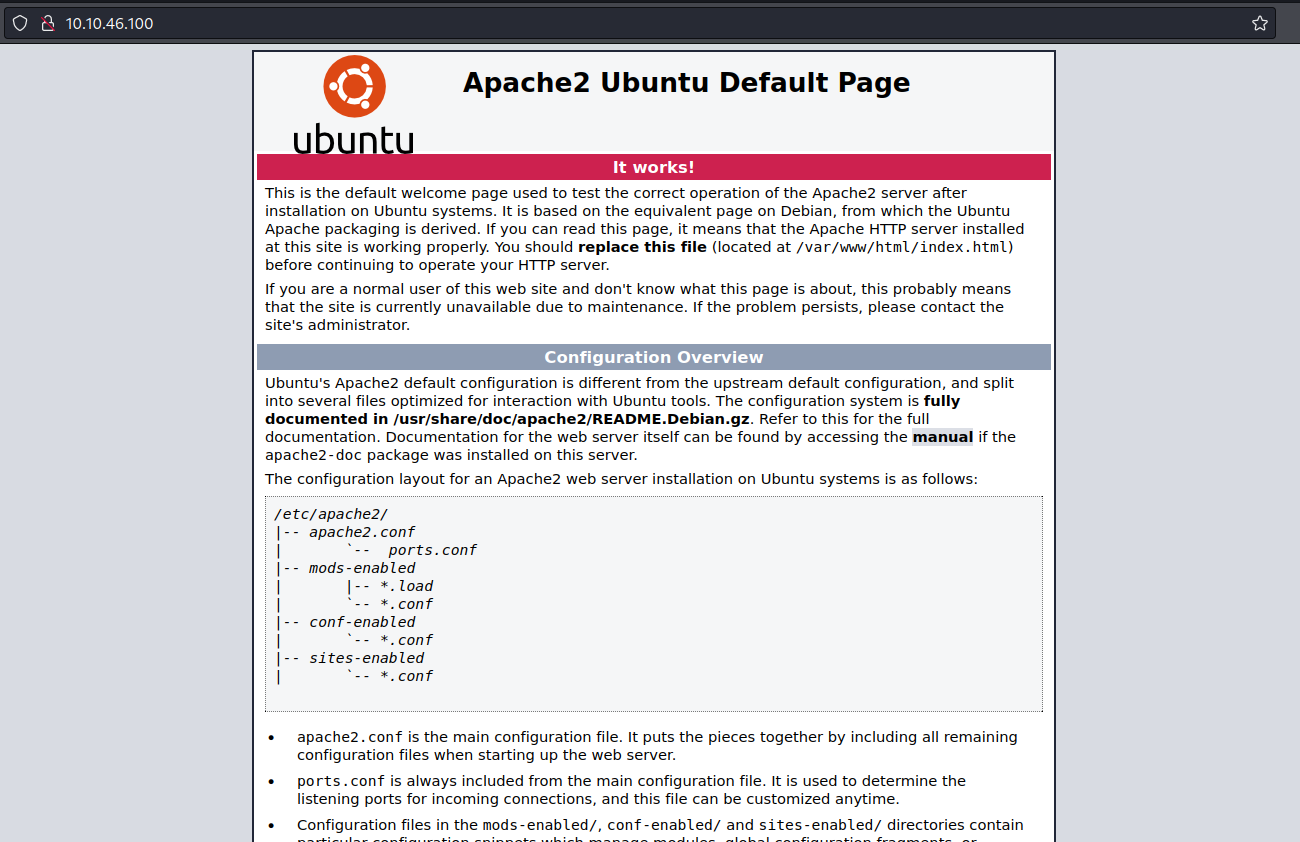The image size is (1300, 842).
Task: Click mods-enabled in the config tree
Action: (x=361, y=568)
